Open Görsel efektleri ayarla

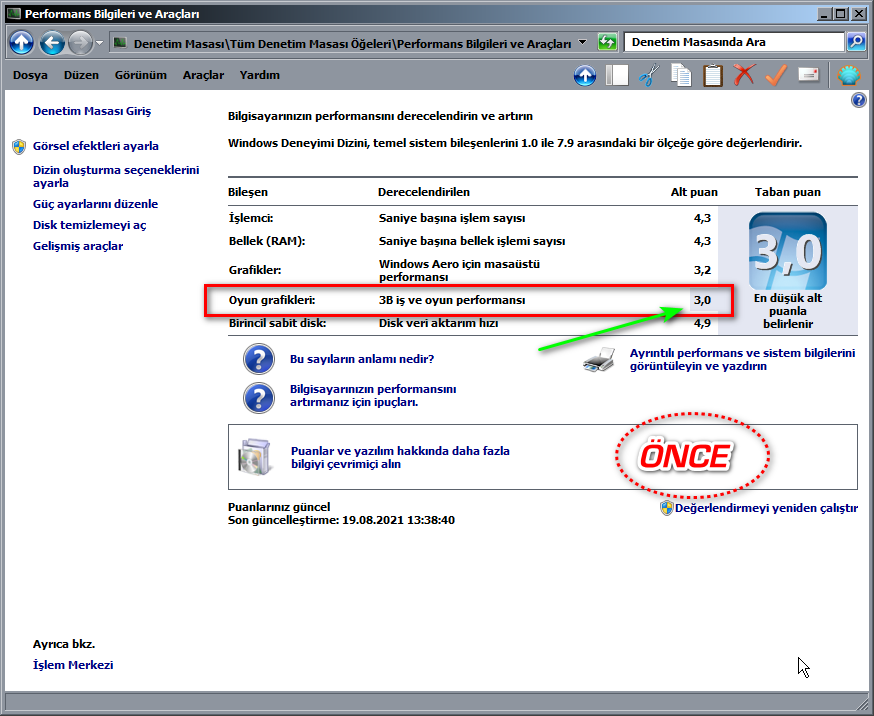click(96, 146)
